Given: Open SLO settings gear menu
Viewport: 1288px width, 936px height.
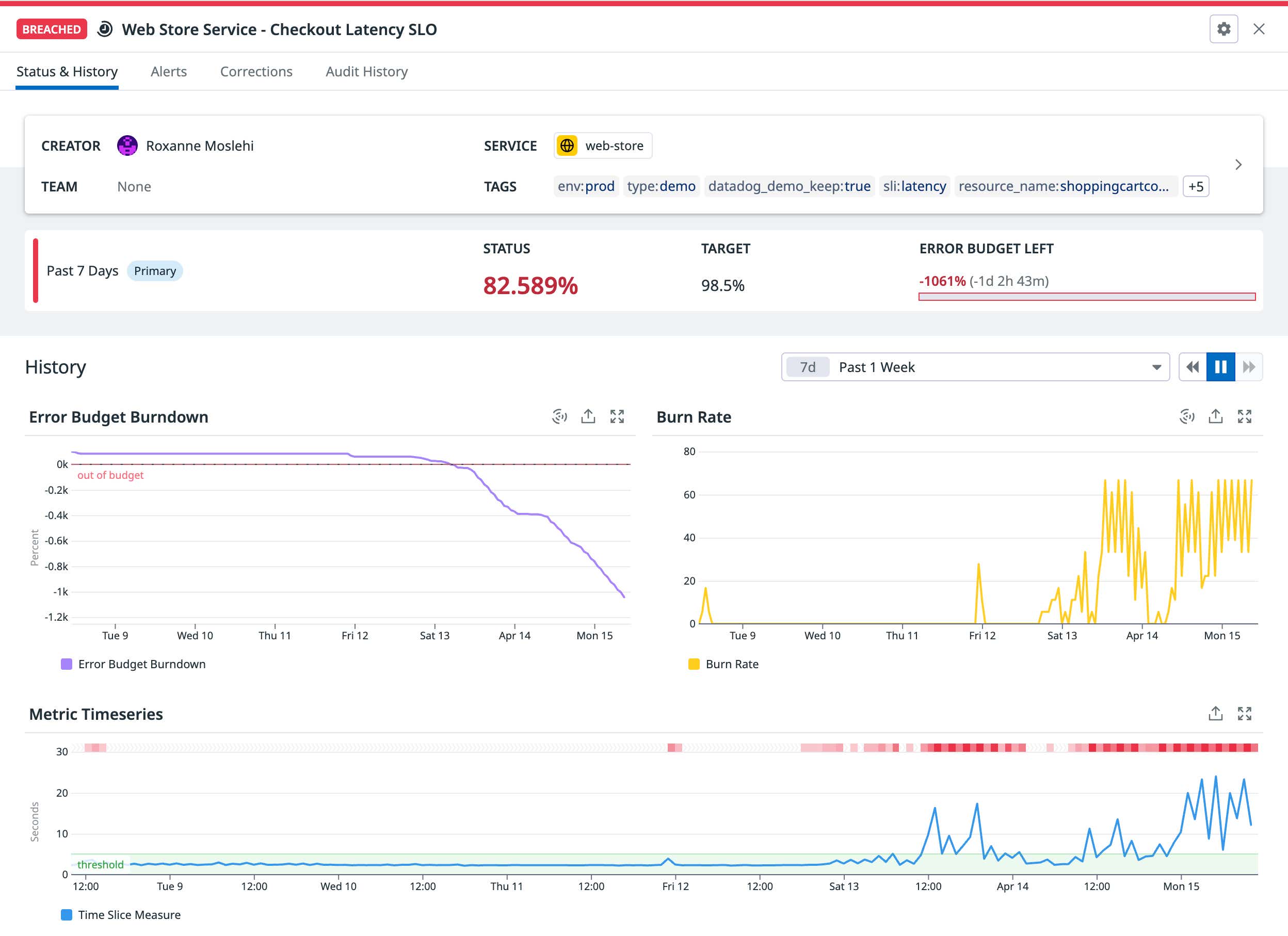Looking at the screenshot, I should (x=1223, y=29).
